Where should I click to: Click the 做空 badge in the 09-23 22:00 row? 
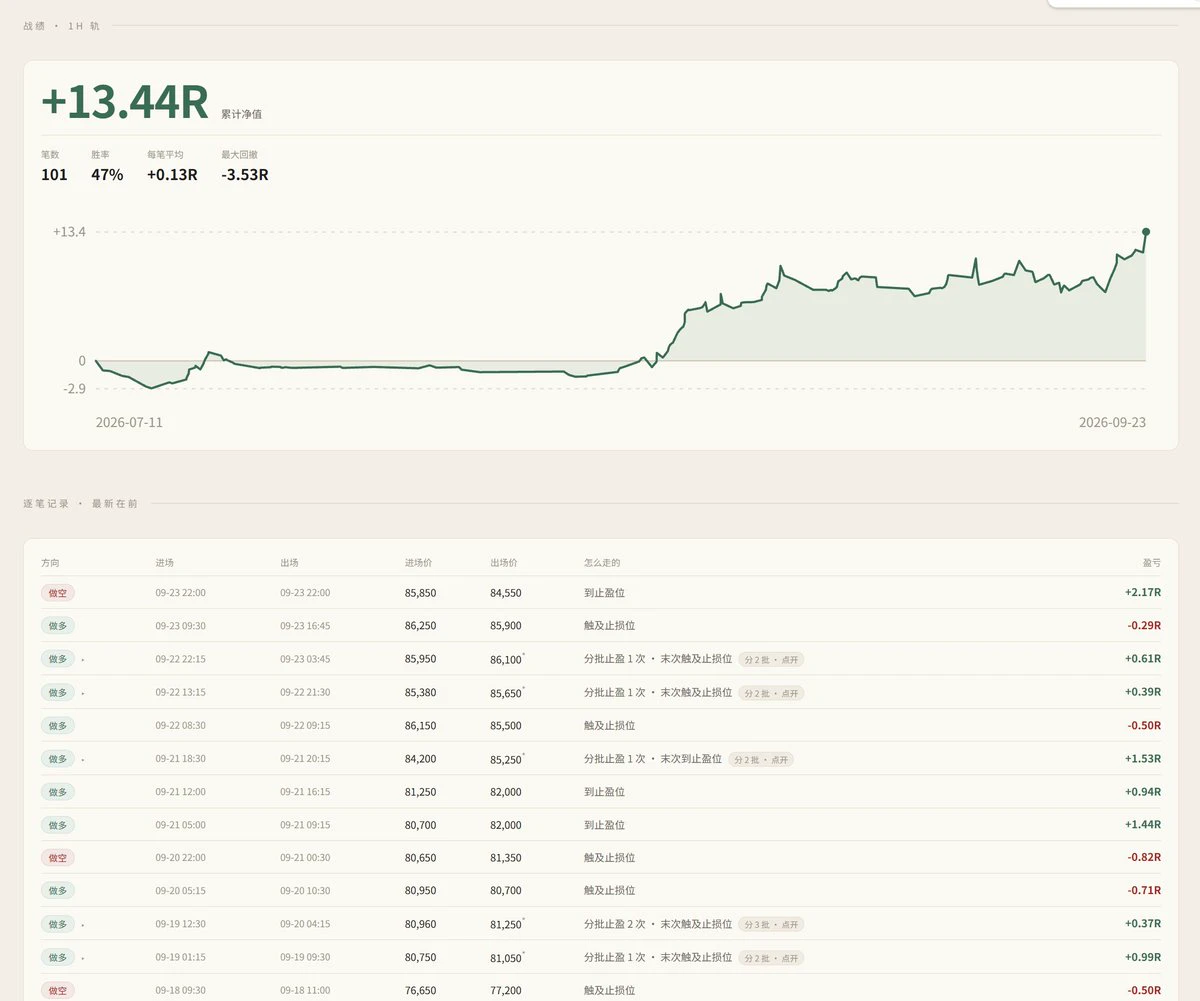[58, 593]
